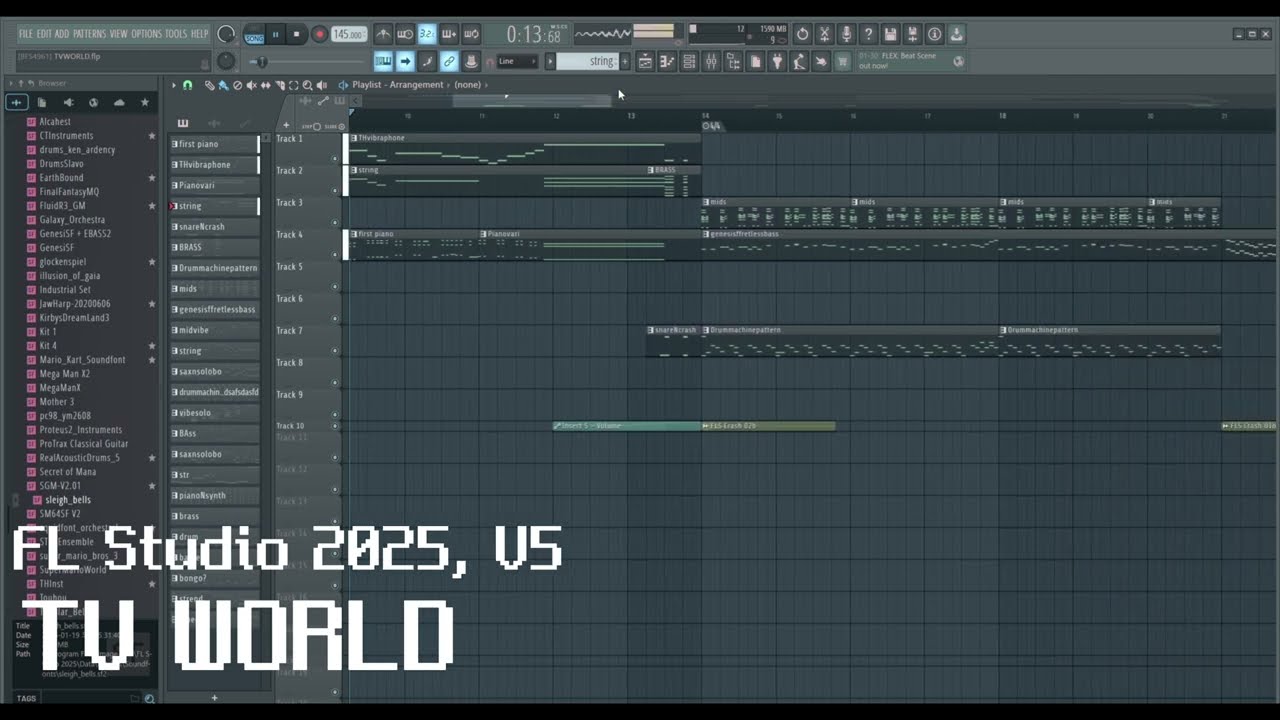This screenshot has height=720, width=1280.
Task: Open the ADD menu
Action: coord(62,34)
